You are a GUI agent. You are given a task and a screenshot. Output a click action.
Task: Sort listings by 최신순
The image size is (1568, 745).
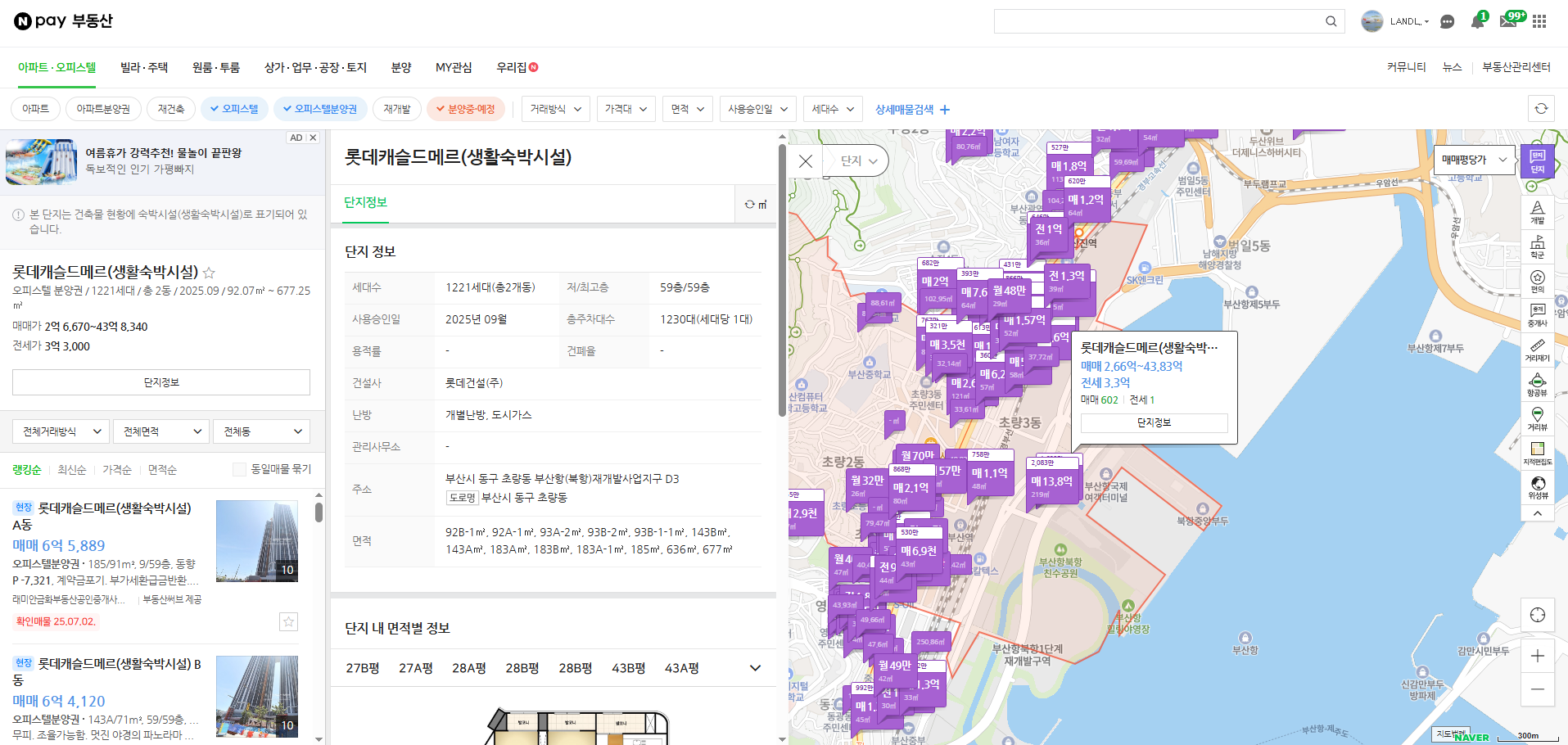pos(72,469)
